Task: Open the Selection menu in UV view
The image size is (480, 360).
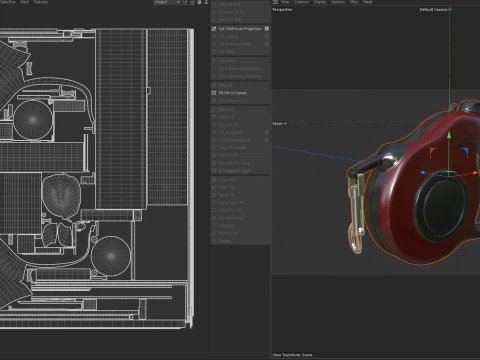Action: 8,2
